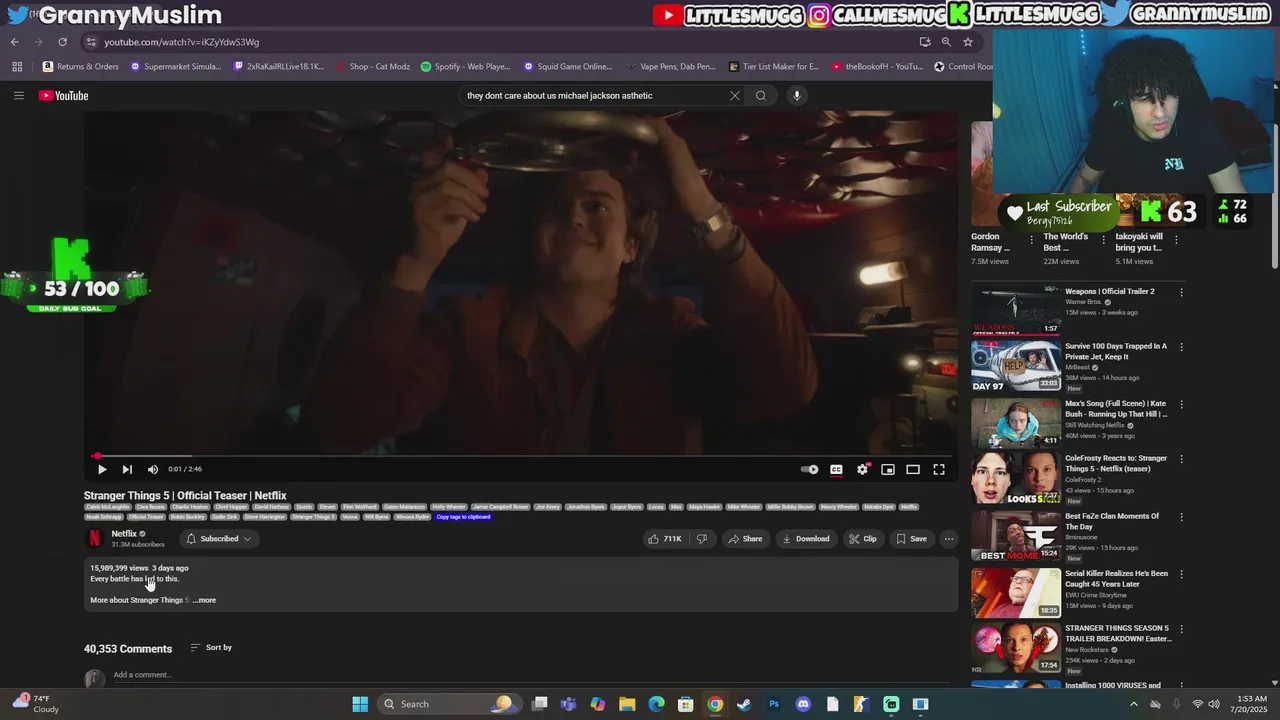
Task: Open Shop - Cat Modz bookmark
Action: pos(373,67)
